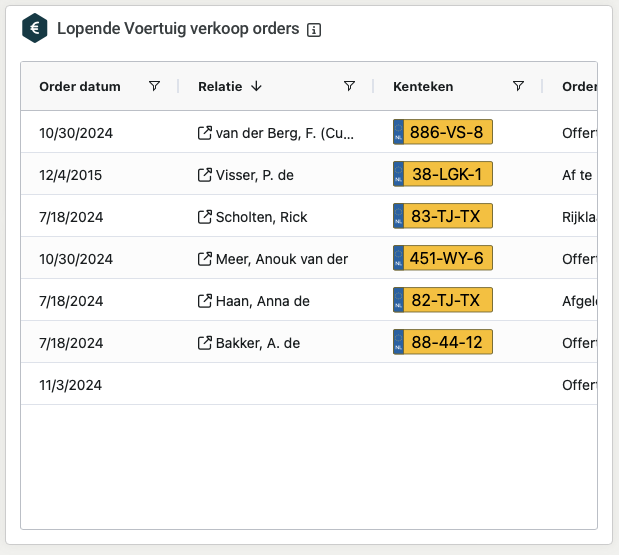619x555 pixels.
Task: Click license plate 88-44-12
Action: tap(443, 343)
